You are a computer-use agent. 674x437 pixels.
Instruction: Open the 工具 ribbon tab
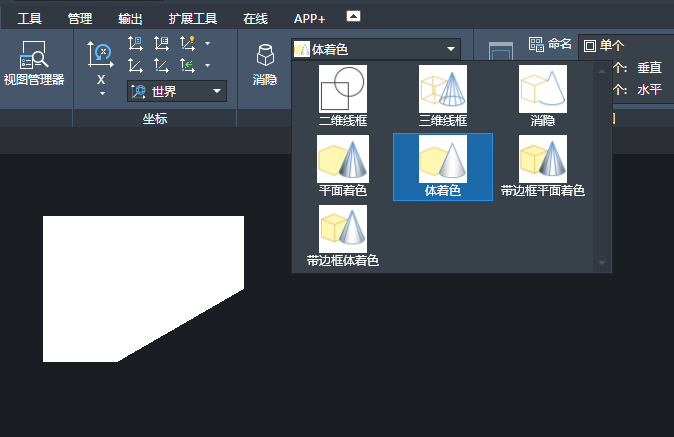tap(29, 18)
